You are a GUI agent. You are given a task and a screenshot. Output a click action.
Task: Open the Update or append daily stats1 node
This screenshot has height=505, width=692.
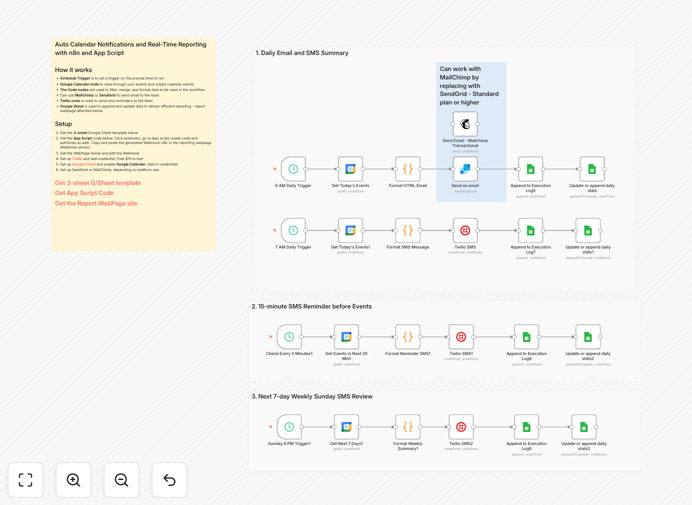(588, 230)
